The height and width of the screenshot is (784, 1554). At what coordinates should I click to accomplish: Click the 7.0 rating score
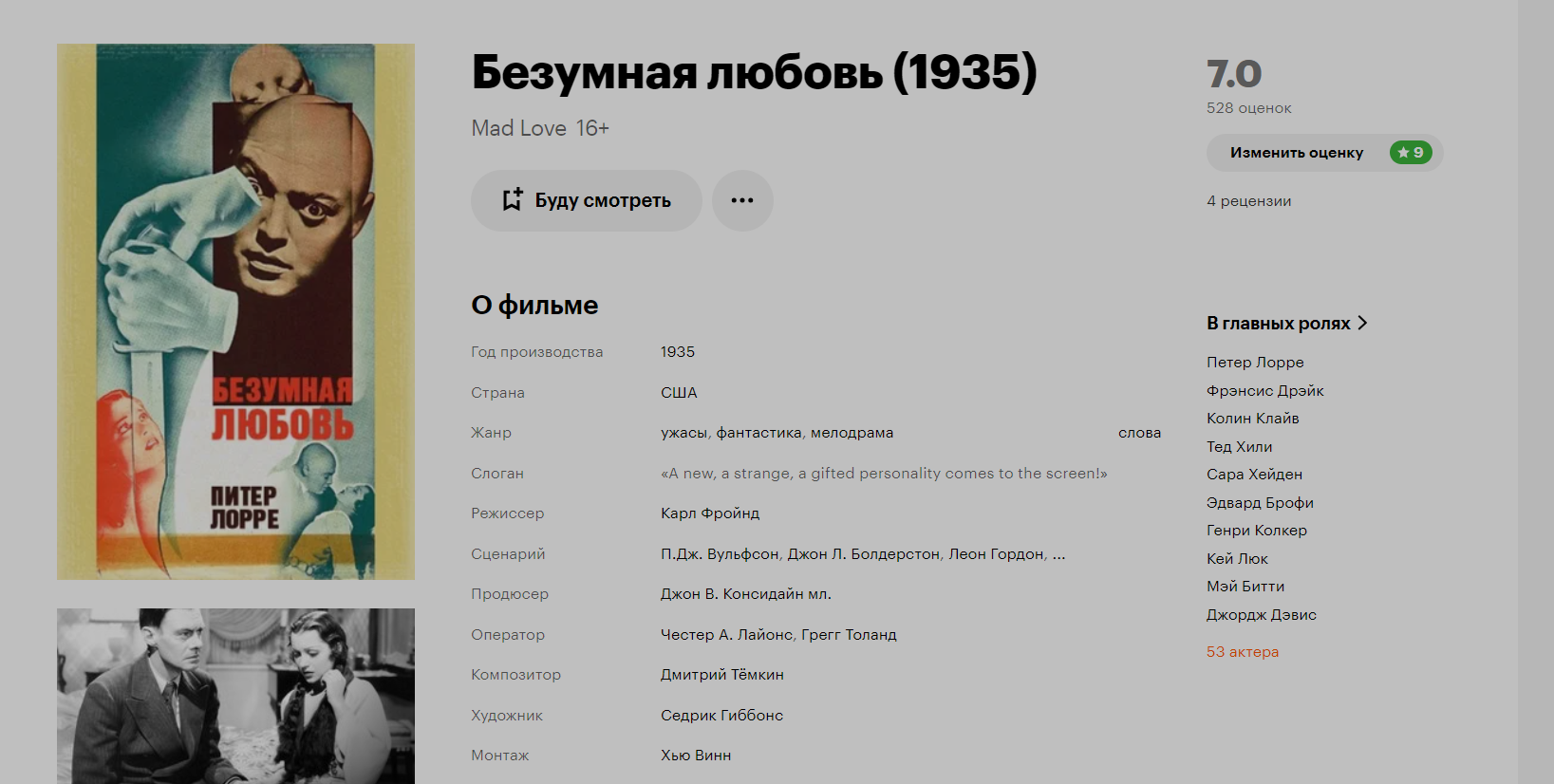pyautogui.click(x=1234, y=74)
